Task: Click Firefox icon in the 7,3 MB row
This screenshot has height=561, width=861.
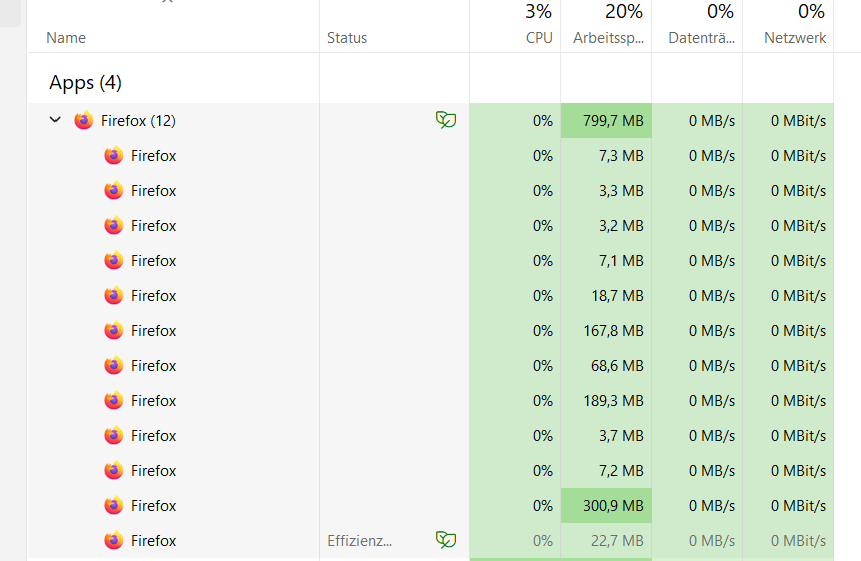Action: [114, 155]
